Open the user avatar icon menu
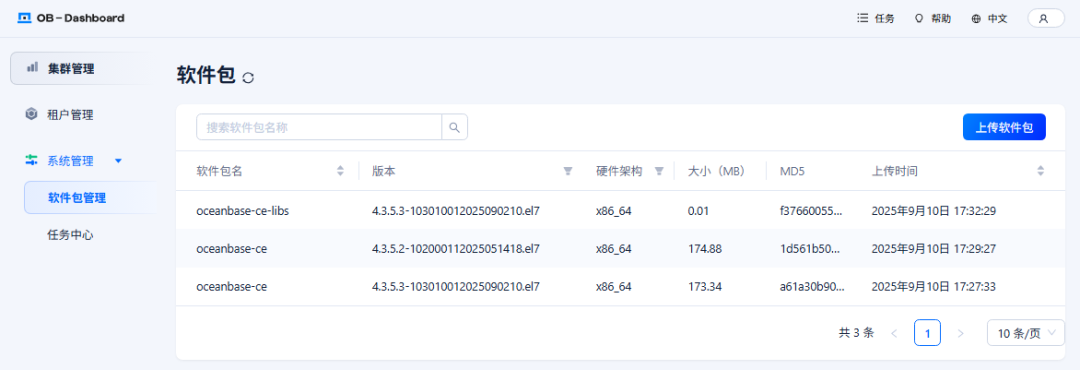Image resolution: width=1080 pixels, height=370 pixels. 1046,19
